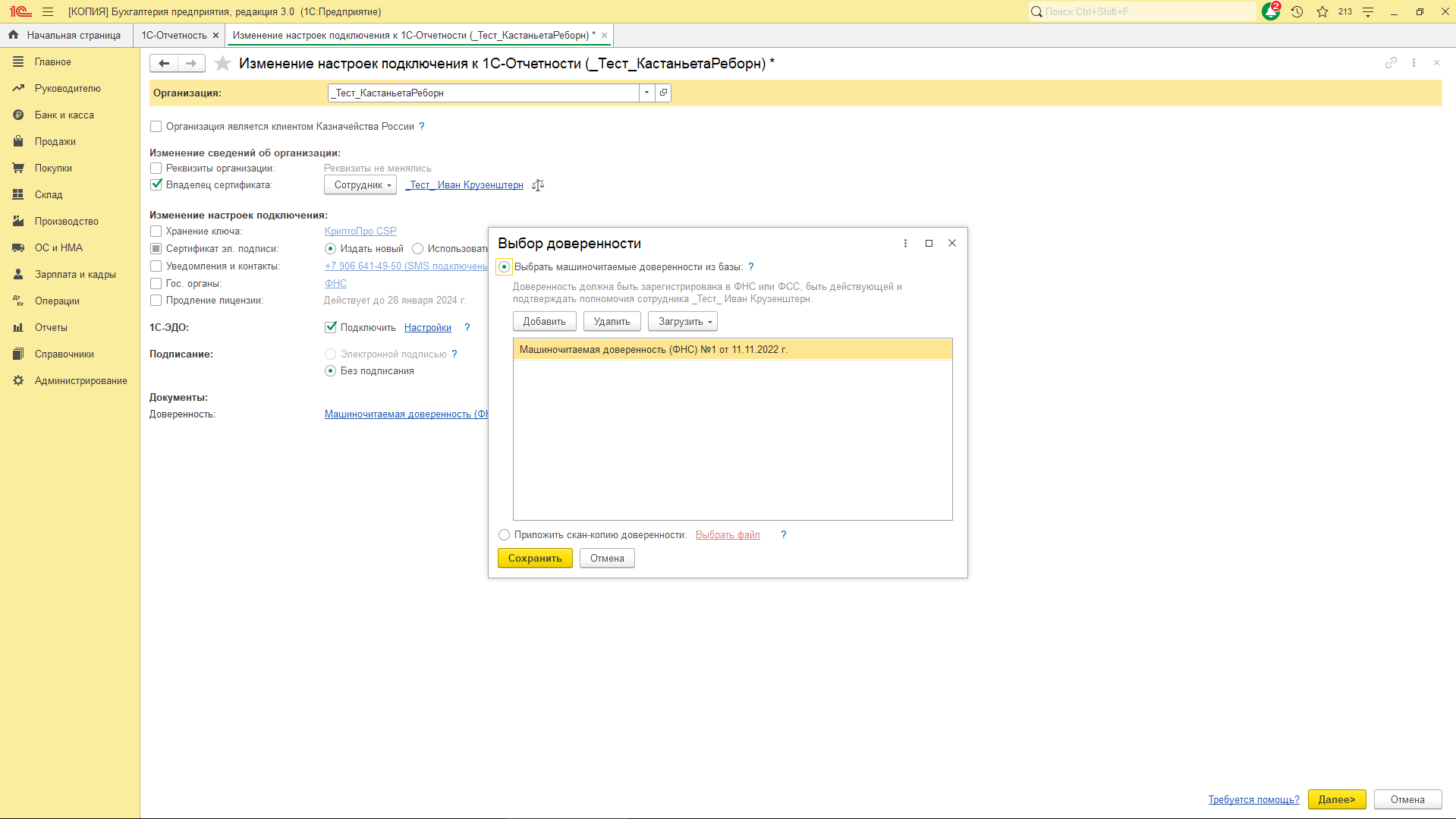Select Без подписания radio option
Image resolution: width=1456 pixels, height=819 pixels.
point(330,371)
